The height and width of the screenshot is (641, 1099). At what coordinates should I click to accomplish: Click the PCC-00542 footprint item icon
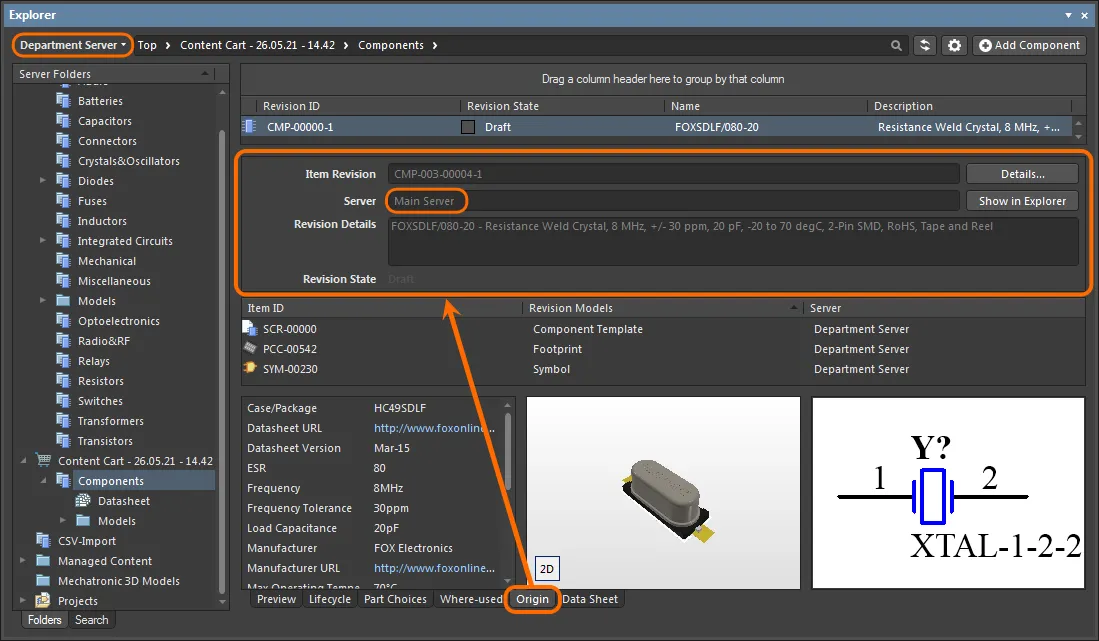pos(250,348)
